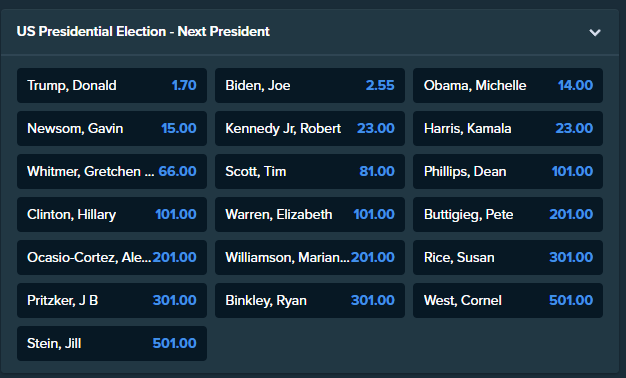Viewport: 626px width, 378px height.
Task: Collapse the US Presidential Election market chevron
Action: tap(595, 32)
